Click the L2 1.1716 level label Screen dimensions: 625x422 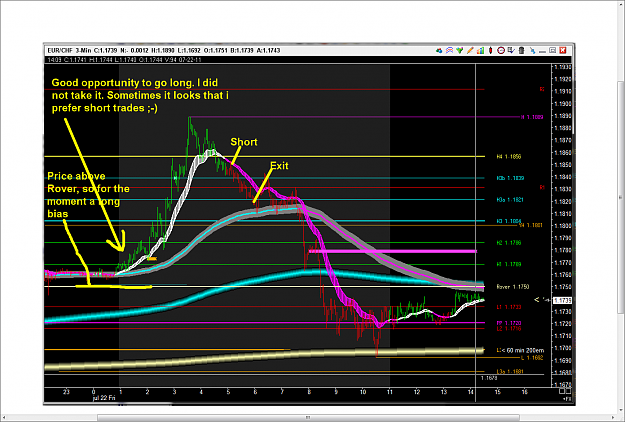[x=509, y=329]
